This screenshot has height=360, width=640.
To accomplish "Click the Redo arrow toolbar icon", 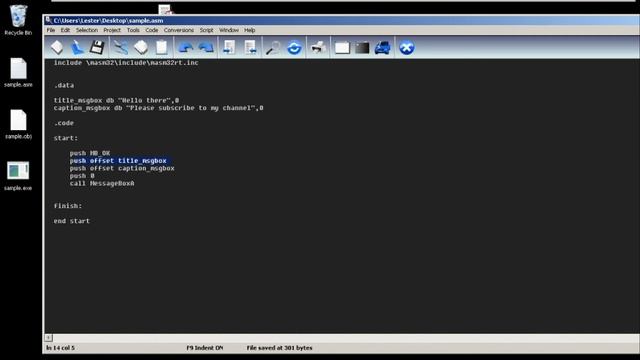I will [x=206, y=48].
